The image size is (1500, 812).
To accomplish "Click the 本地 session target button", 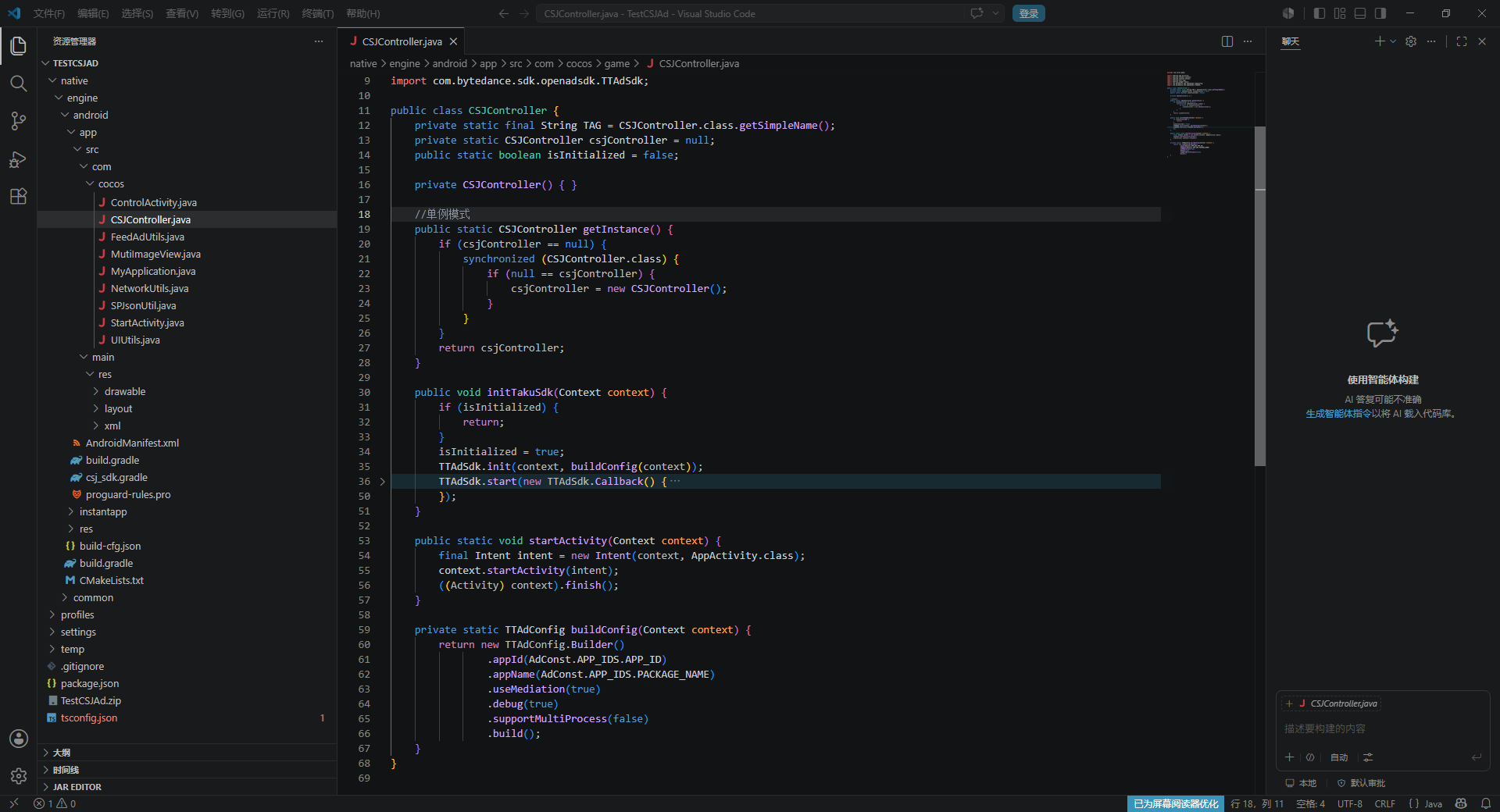I will (1301, 783).
